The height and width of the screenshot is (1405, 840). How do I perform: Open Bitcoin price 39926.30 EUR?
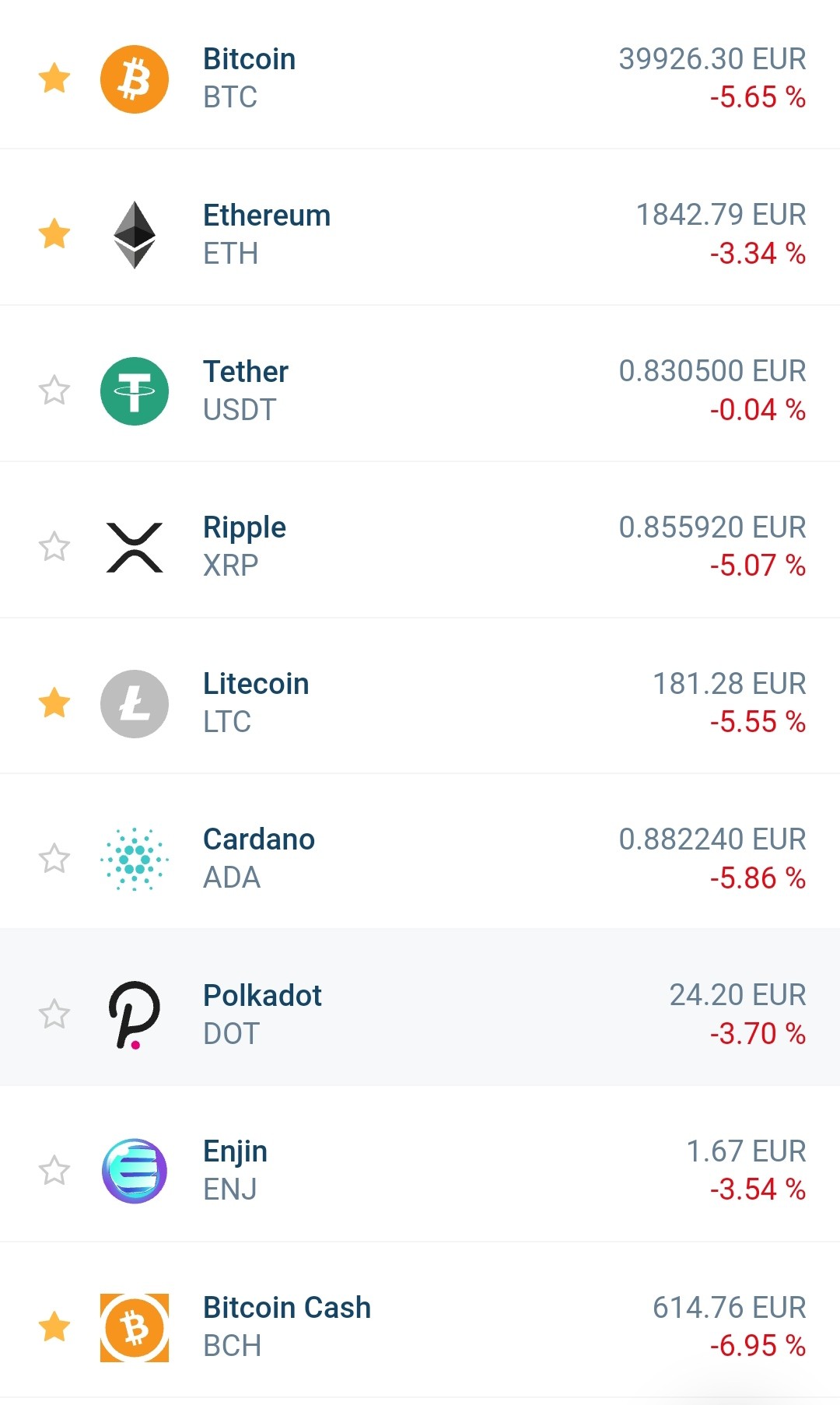coord(712,59)
